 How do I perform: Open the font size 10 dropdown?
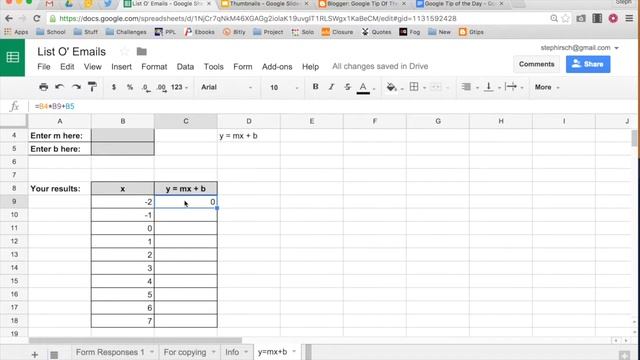tap(284, 87)
